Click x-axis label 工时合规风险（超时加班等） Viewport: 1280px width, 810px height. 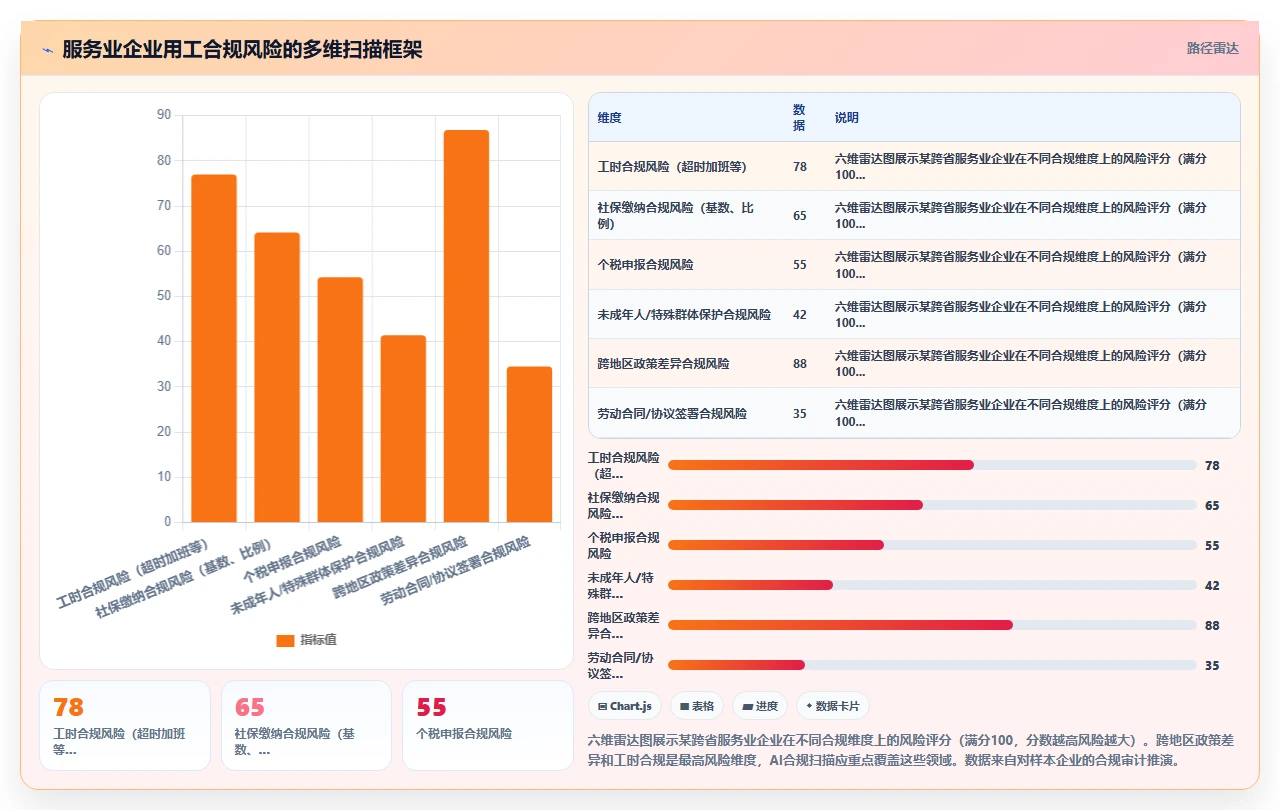coord(133,575)
